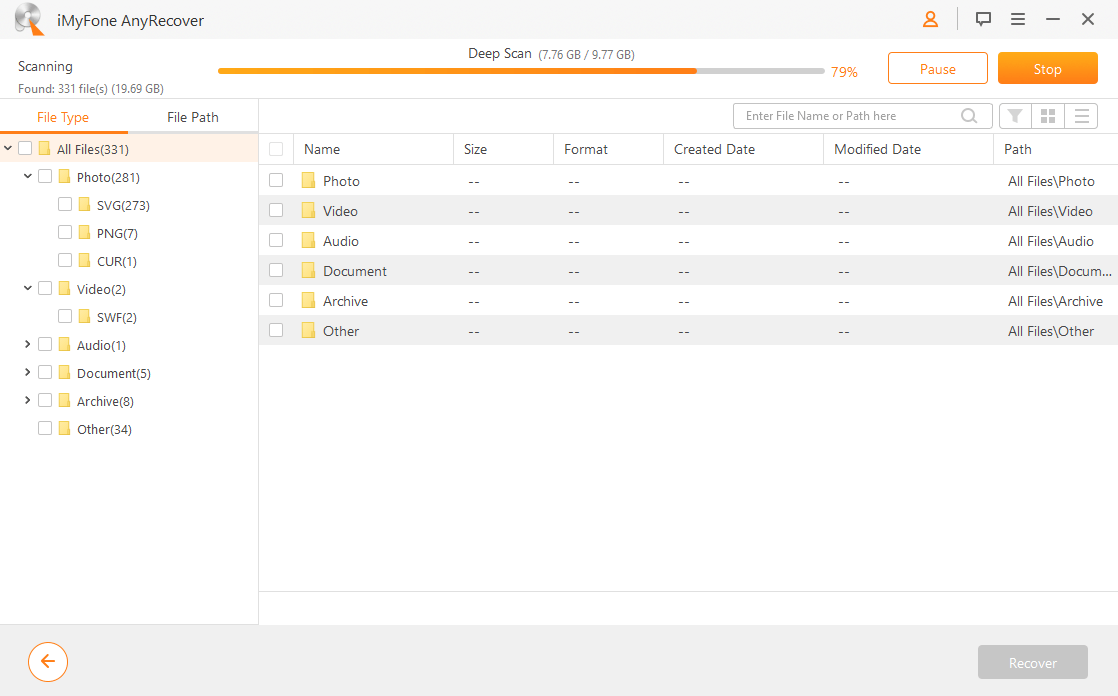This screenshot has width=1118, height=696.
Task: Switch to list view of results
Action: click(x=1081, y=115)
